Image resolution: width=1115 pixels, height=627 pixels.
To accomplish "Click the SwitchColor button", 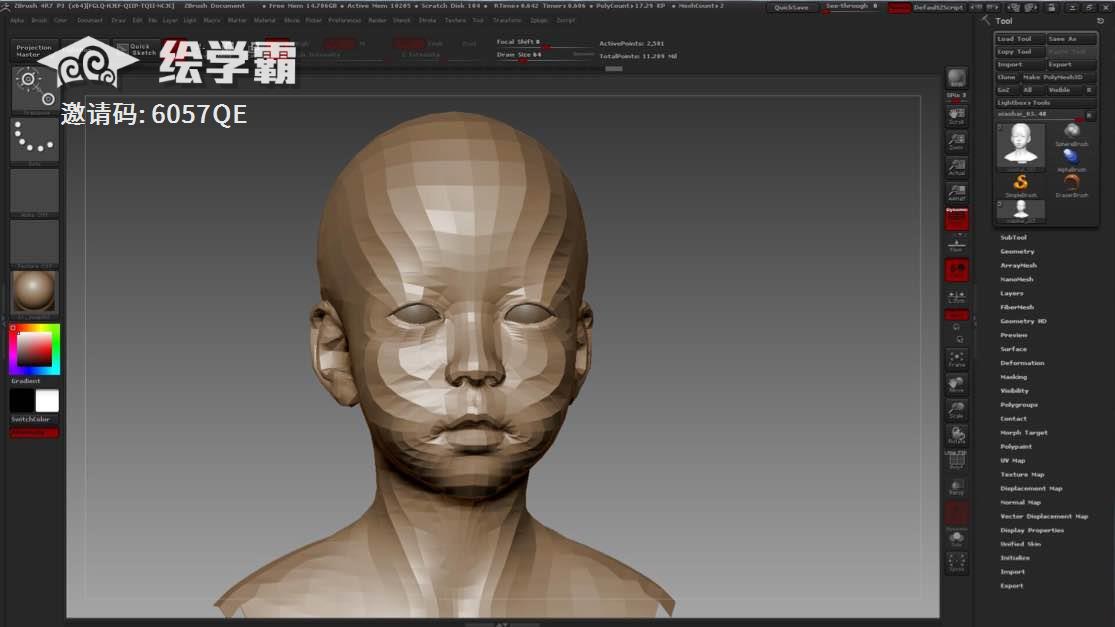I will pyautogui.click(x=30, y=419).
